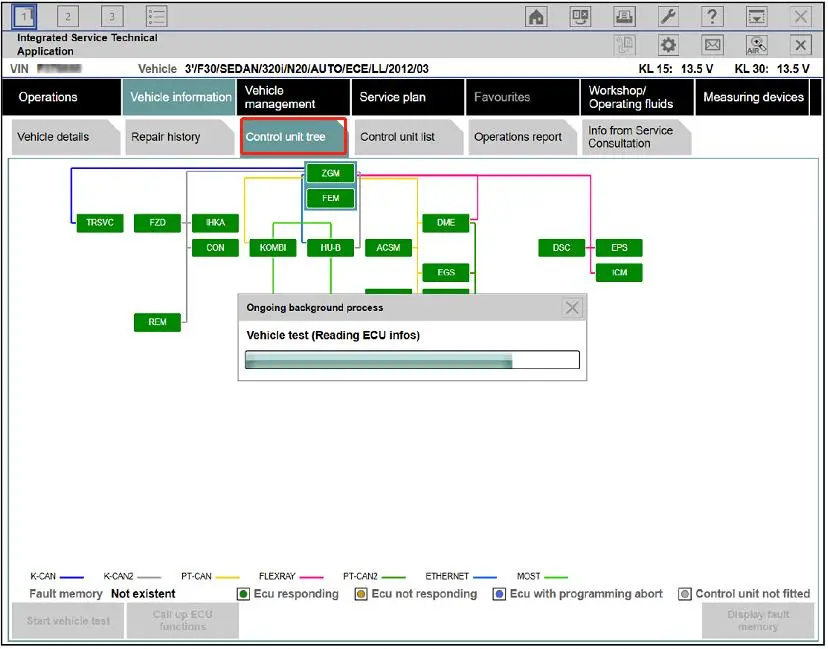
Task: Select the FZD control unit node
Action: [157, 223]
